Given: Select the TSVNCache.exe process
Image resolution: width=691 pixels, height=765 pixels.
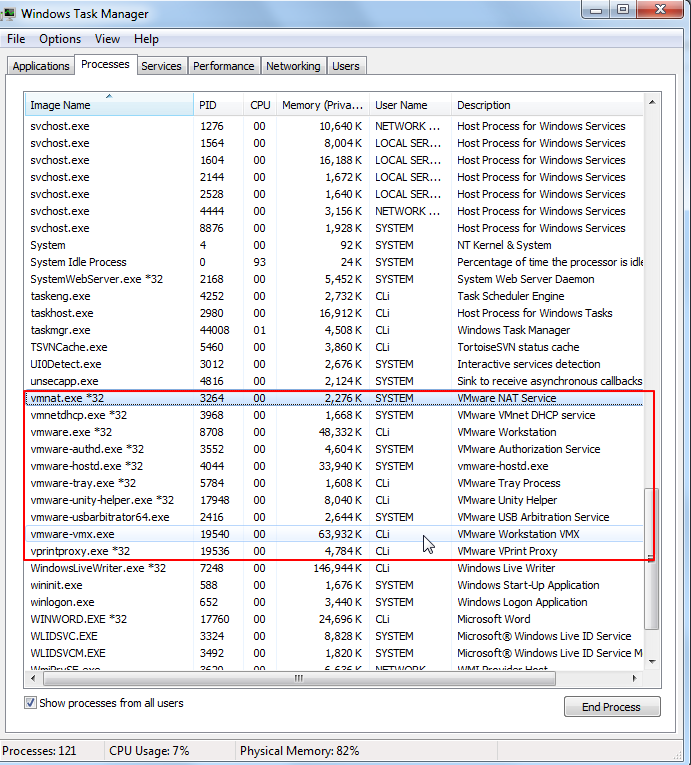Looking at the screenshot, I should (x=334, y=347).
